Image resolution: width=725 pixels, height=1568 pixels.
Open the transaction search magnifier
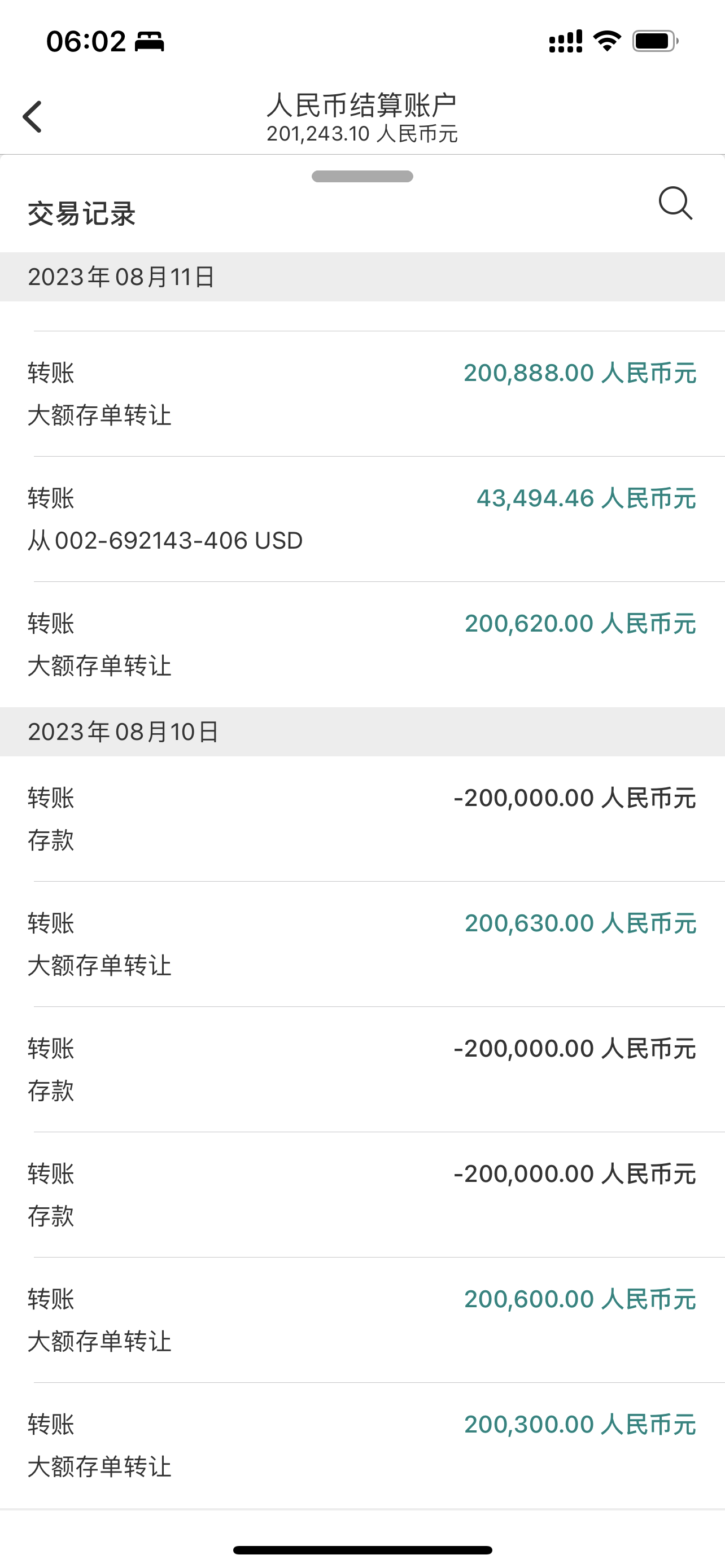point(675,203)
